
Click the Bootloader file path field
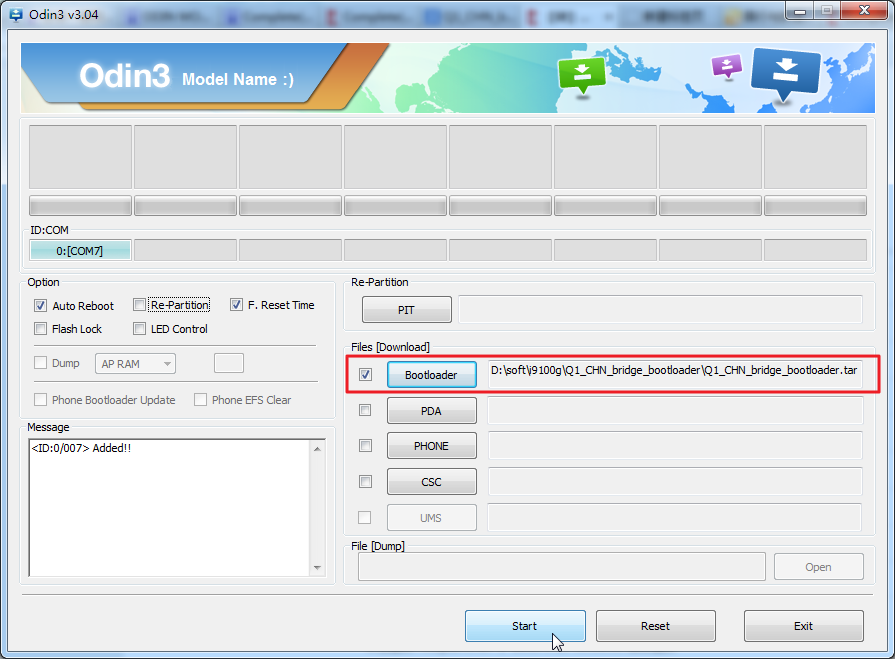tap(675, 374)
